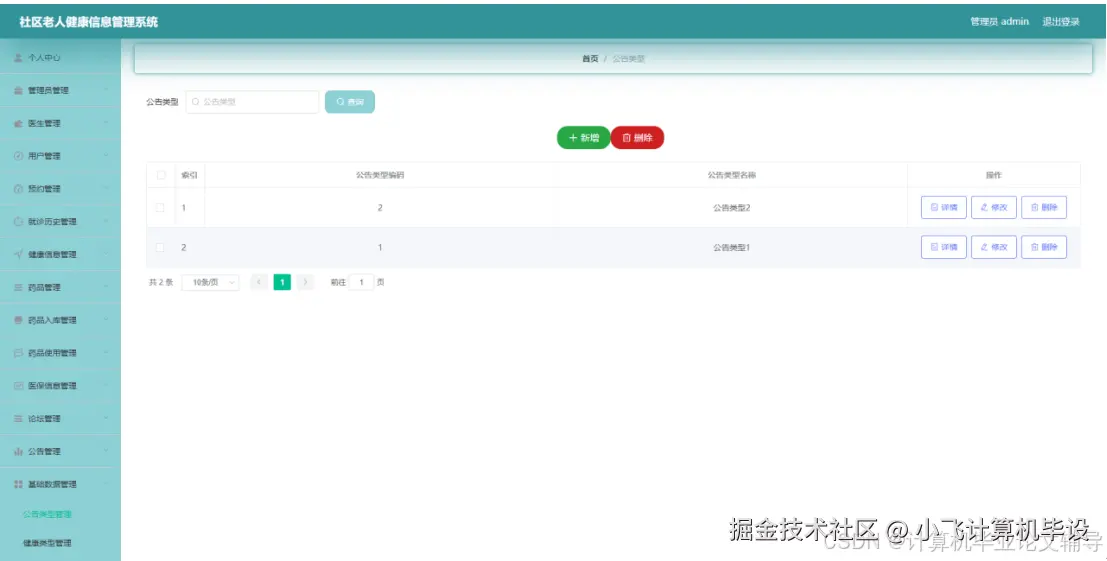The width and height of the screenshot is (1107, 561).
Task: Go to 首页 via breadcrumb
Action: point(590,59)
